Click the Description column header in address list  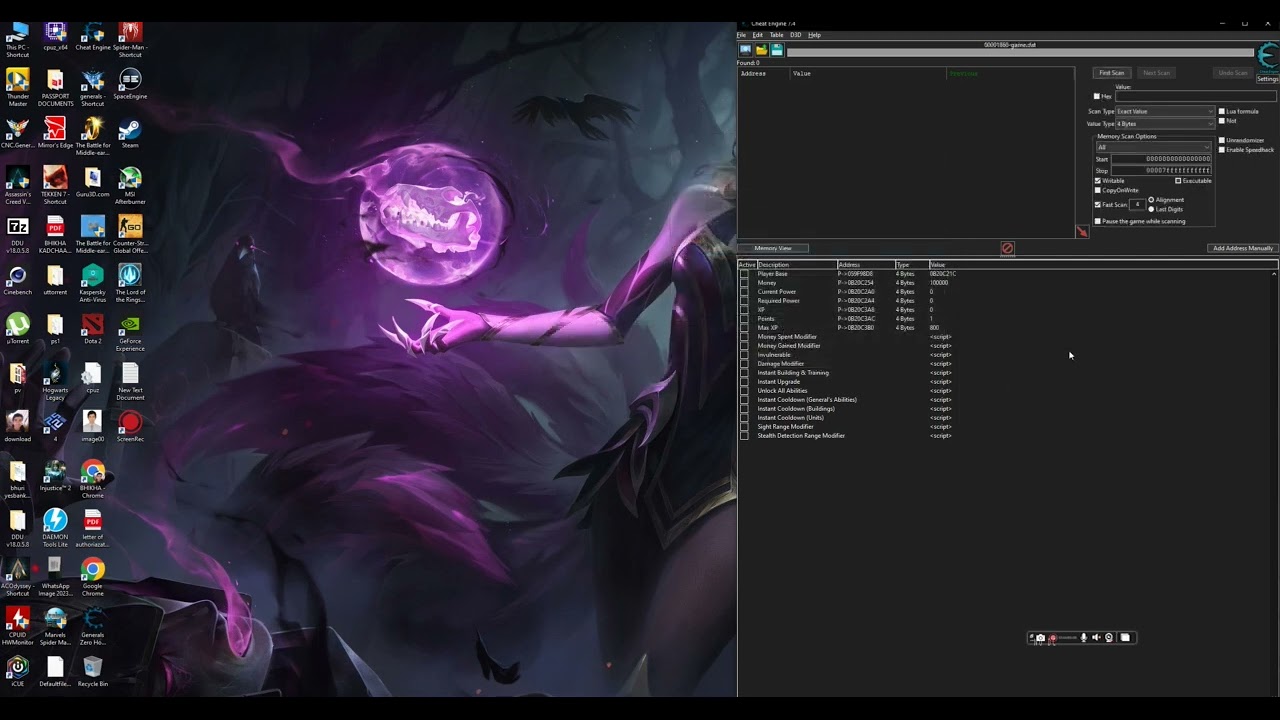pyautogui.click(x=797, y=265)
